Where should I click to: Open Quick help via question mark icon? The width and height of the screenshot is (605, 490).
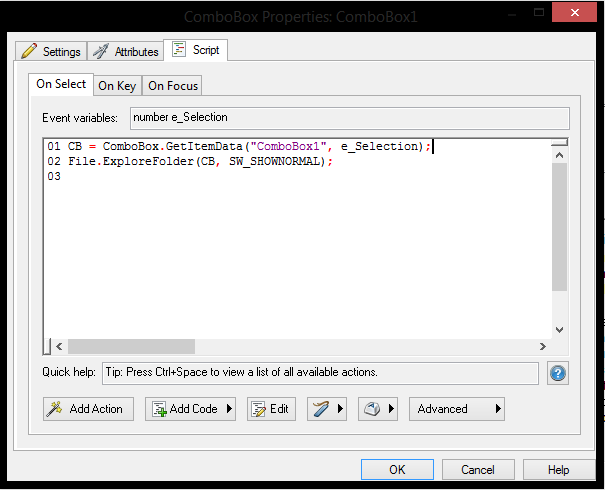558,373
